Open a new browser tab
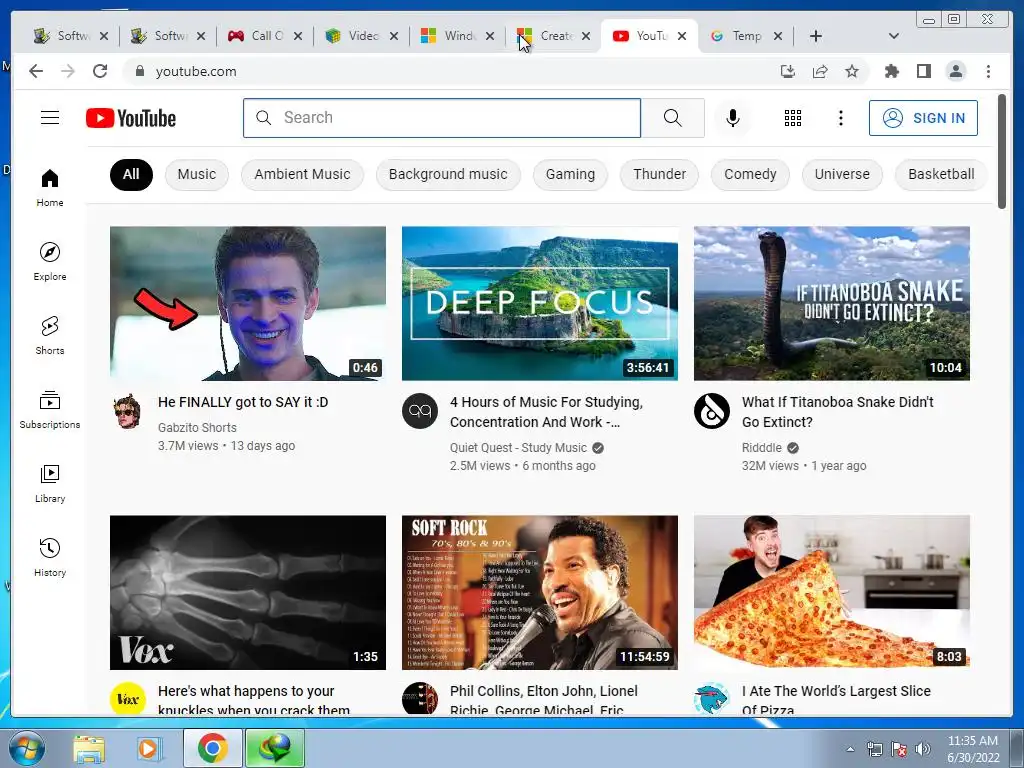Screen dimensions: 1024x768 click(816, 36)
